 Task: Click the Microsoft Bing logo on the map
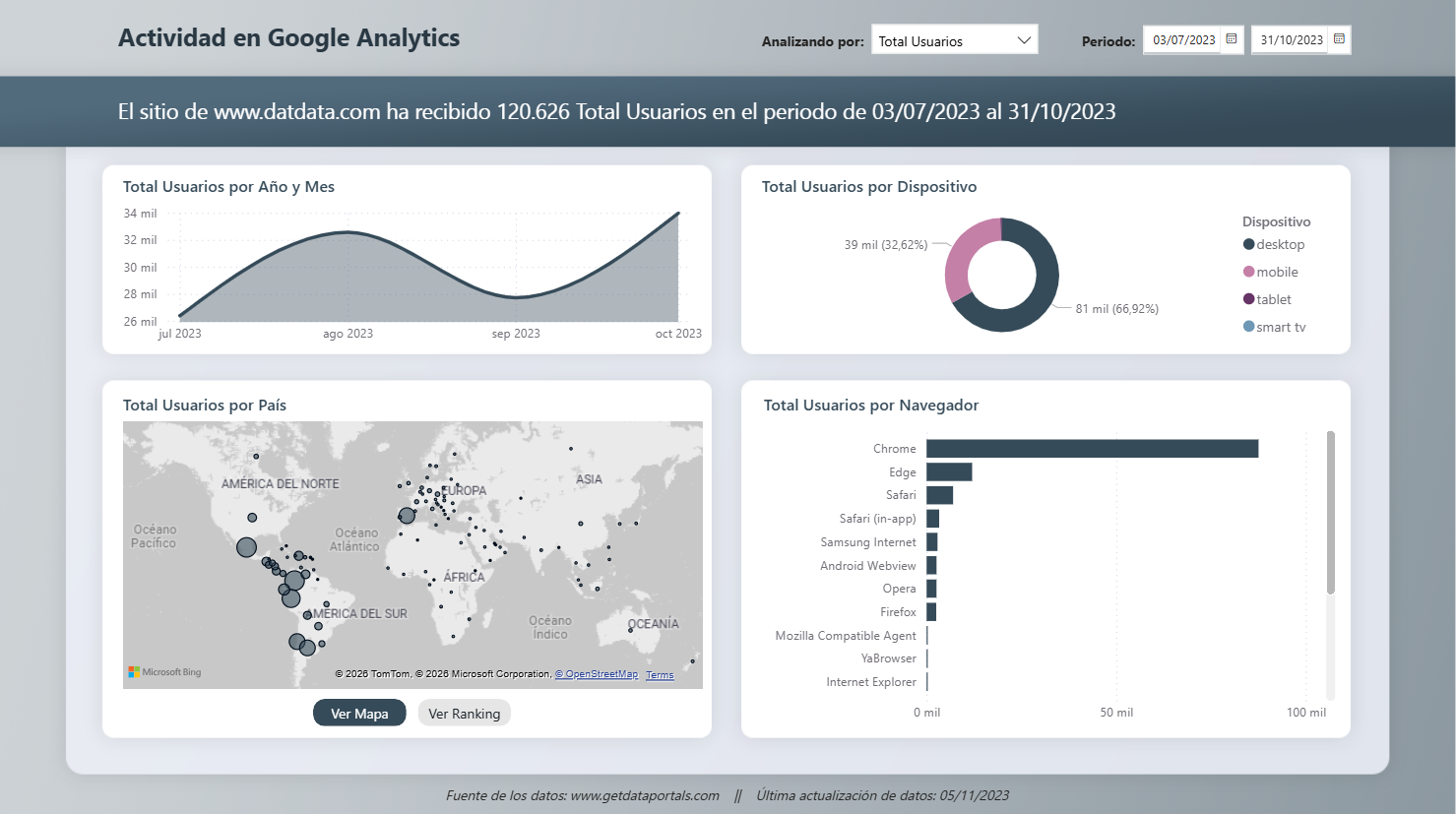click(x=164, y=671)
